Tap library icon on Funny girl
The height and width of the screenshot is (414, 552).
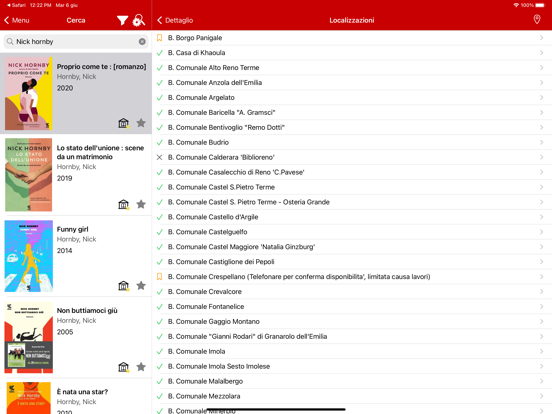(x=124, y=286)
